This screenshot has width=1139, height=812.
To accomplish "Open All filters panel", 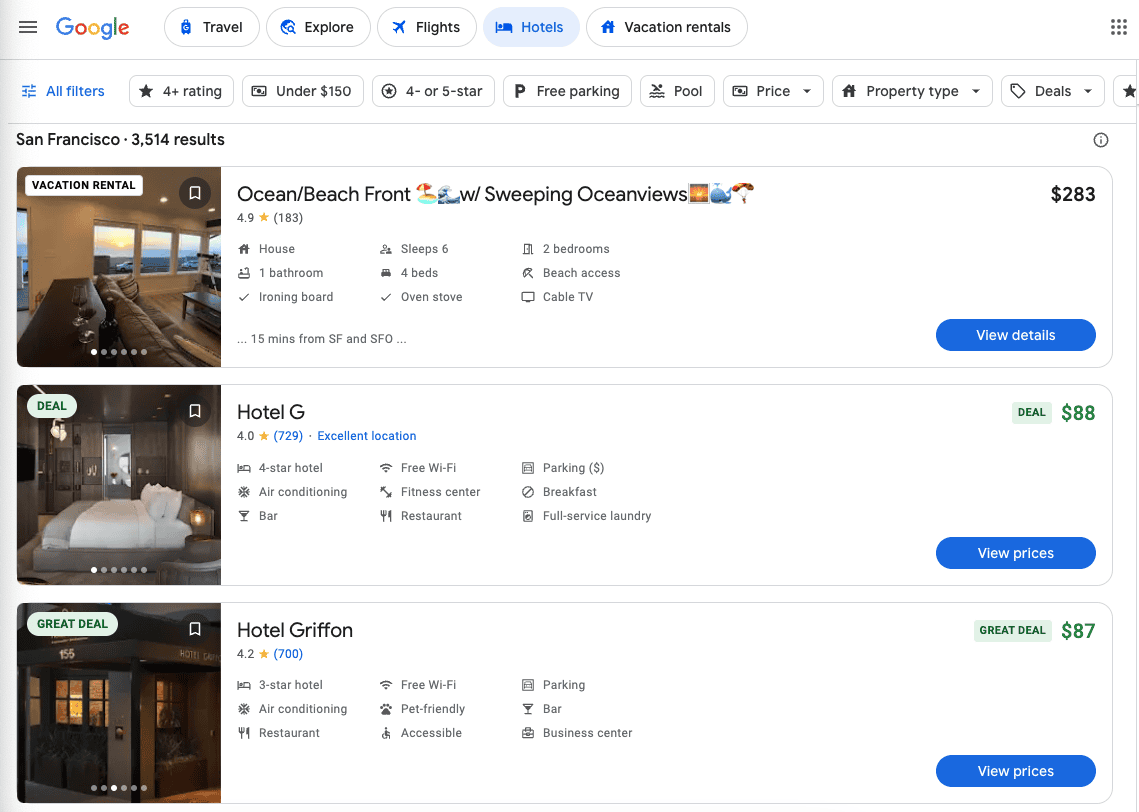I will 63,91.
